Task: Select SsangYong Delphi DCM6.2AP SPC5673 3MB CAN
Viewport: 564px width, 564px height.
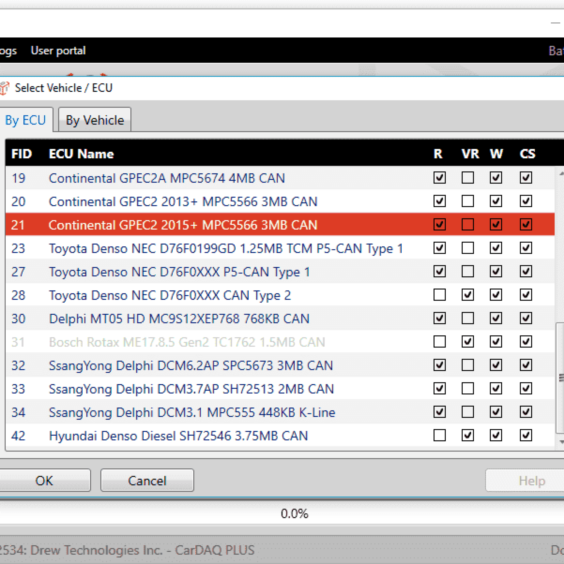Action: (280, 365)
